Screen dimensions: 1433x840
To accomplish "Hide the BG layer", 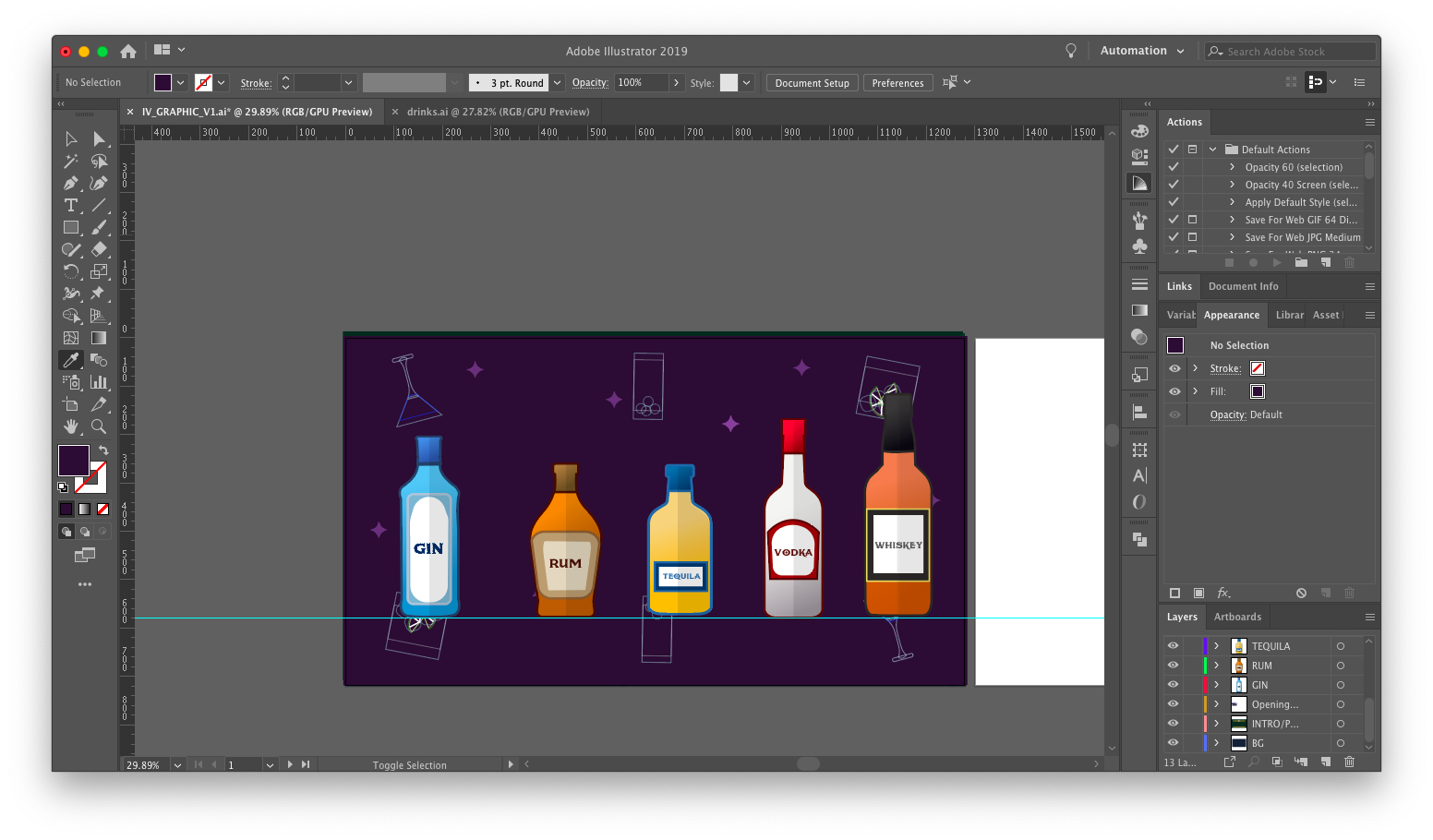I will 1173,742.
